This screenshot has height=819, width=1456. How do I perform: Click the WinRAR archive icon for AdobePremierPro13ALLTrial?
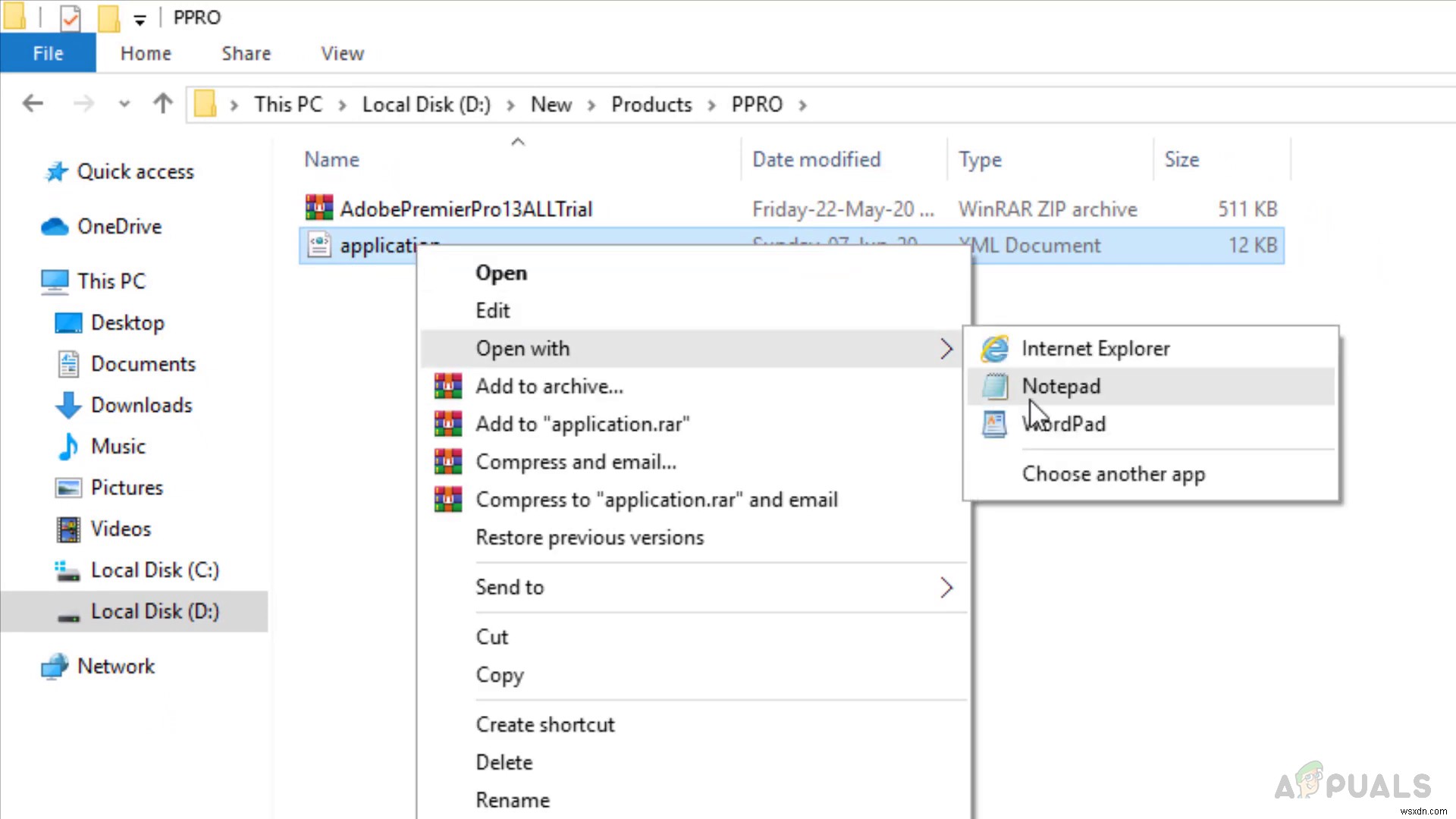pos(317,208)
